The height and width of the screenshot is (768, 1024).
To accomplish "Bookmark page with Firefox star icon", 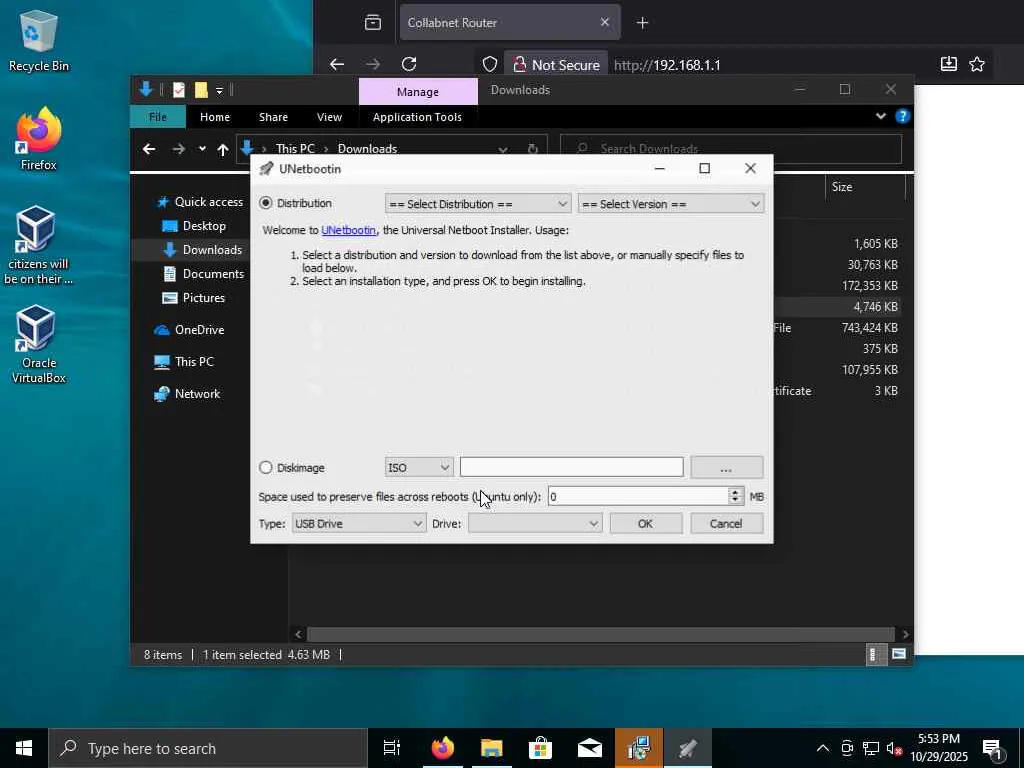I will (x=977, y=64).
